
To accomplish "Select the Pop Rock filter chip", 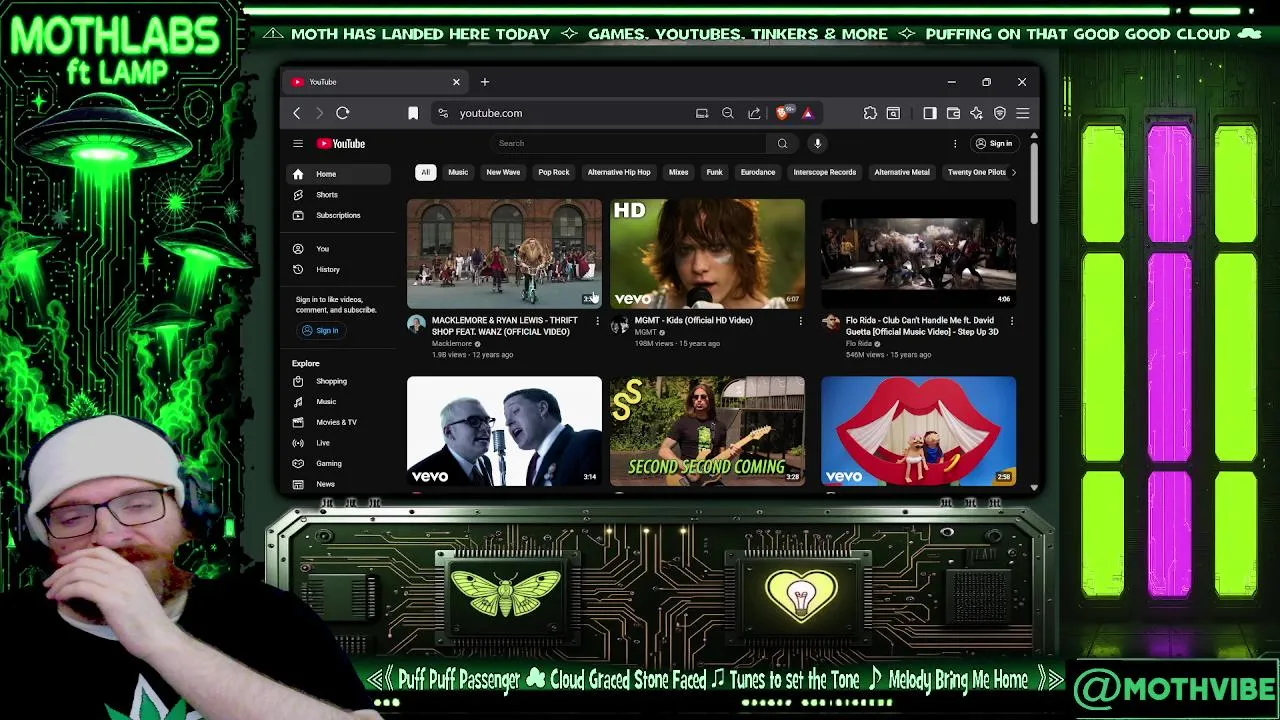I will 554,172.
